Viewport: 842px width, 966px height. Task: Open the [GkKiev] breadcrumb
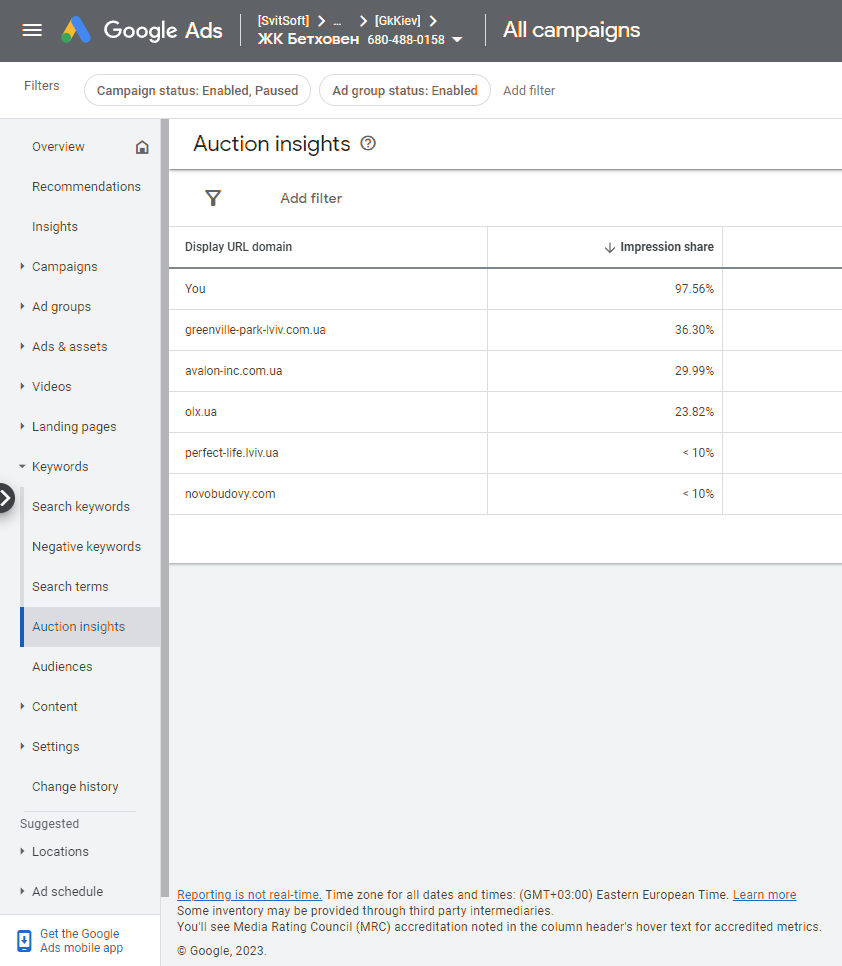pos(397,21)
